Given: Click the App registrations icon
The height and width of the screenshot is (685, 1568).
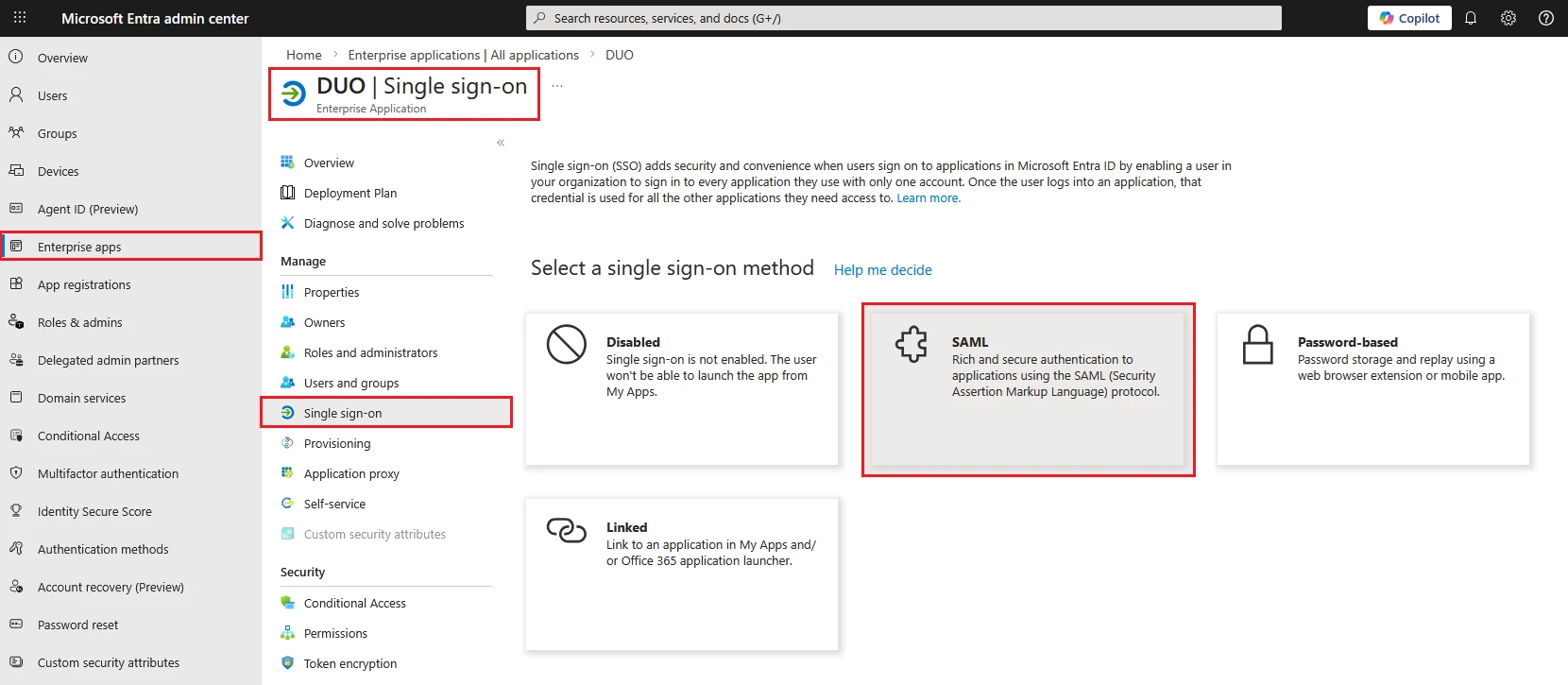Looking at the screenshot, I should [x=16, y=283].
